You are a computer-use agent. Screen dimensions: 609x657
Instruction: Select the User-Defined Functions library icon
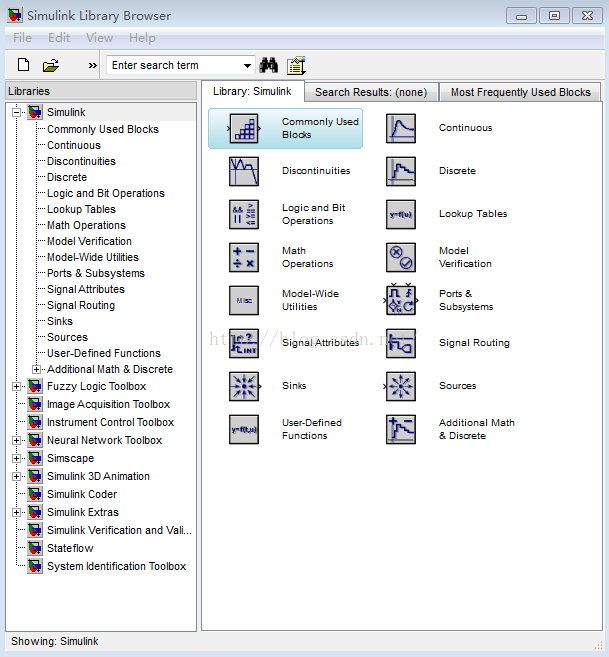pos(244,429)
